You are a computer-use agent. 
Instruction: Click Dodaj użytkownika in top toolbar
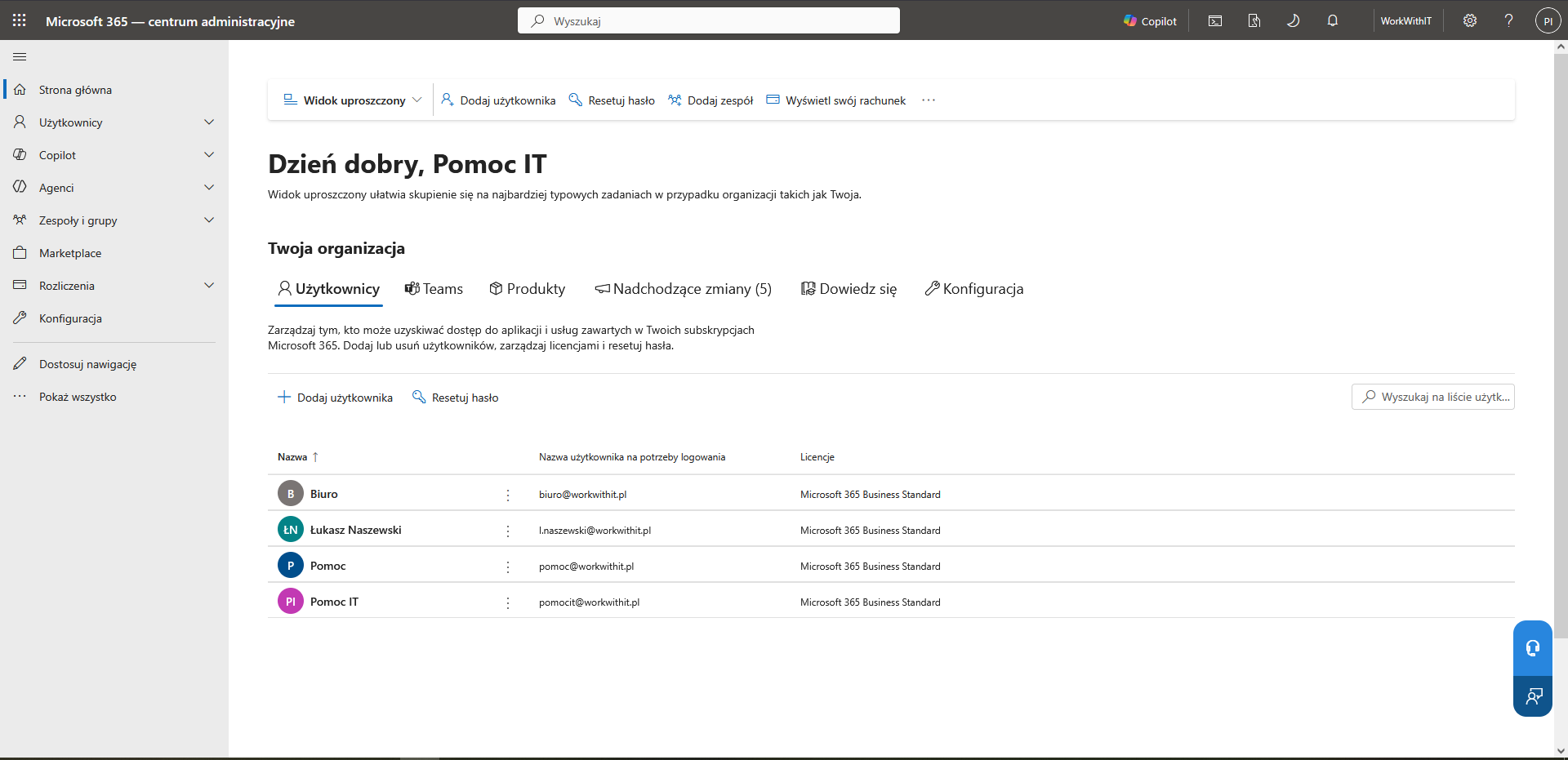(x=498, y=100)
